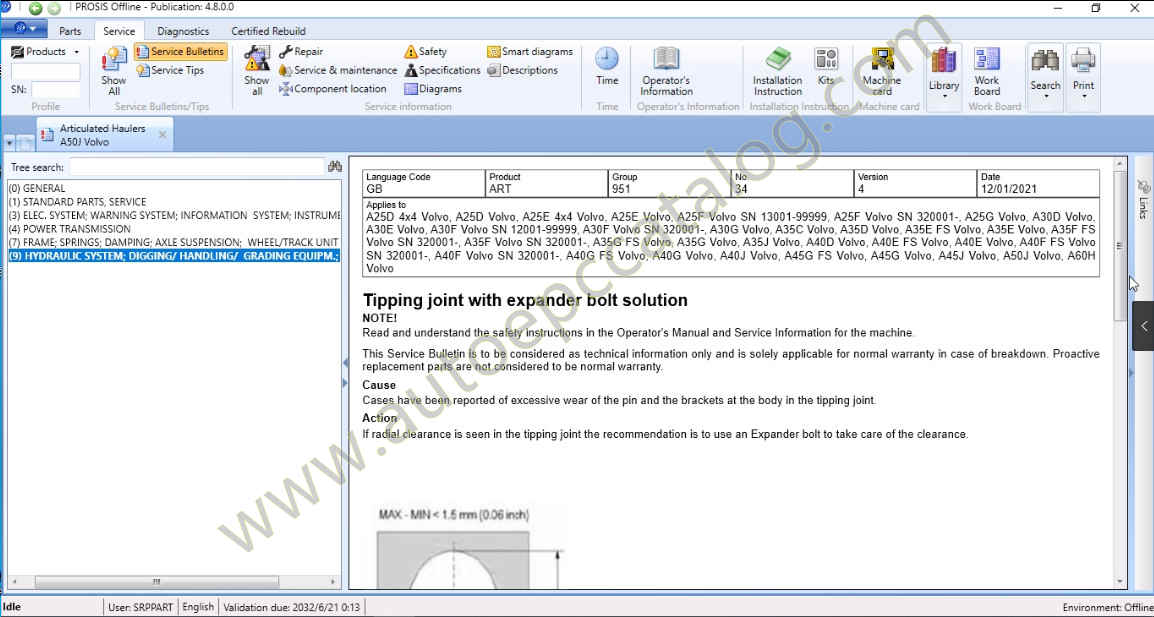Click the Group value 951

pos(621,188)
